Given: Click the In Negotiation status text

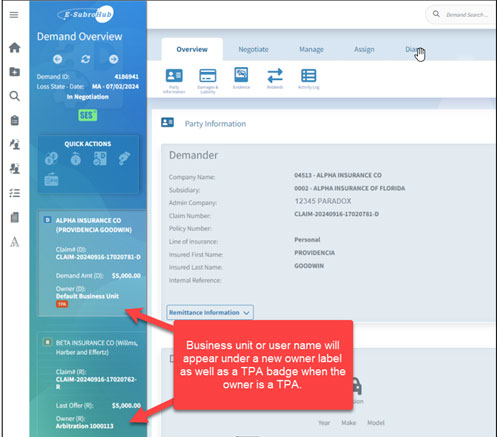Looking at the screenshot, I should pyautogui.click(x=88, y=97).
